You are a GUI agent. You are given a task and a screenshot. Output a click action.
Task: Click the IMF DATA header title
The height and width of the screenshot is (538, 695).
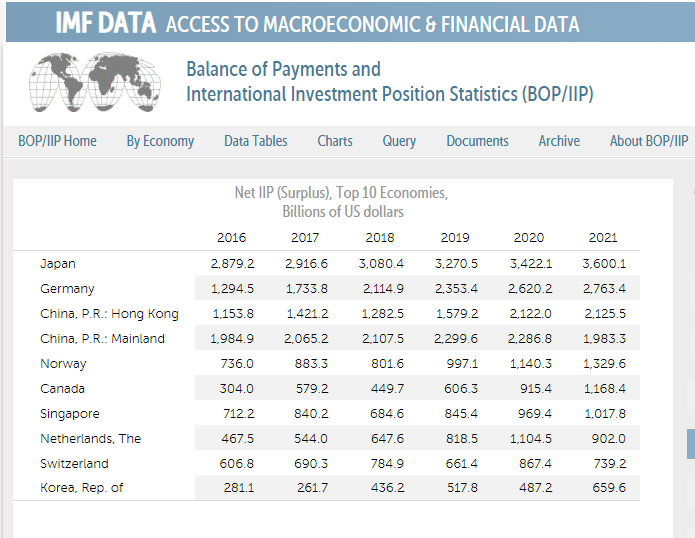105,24
